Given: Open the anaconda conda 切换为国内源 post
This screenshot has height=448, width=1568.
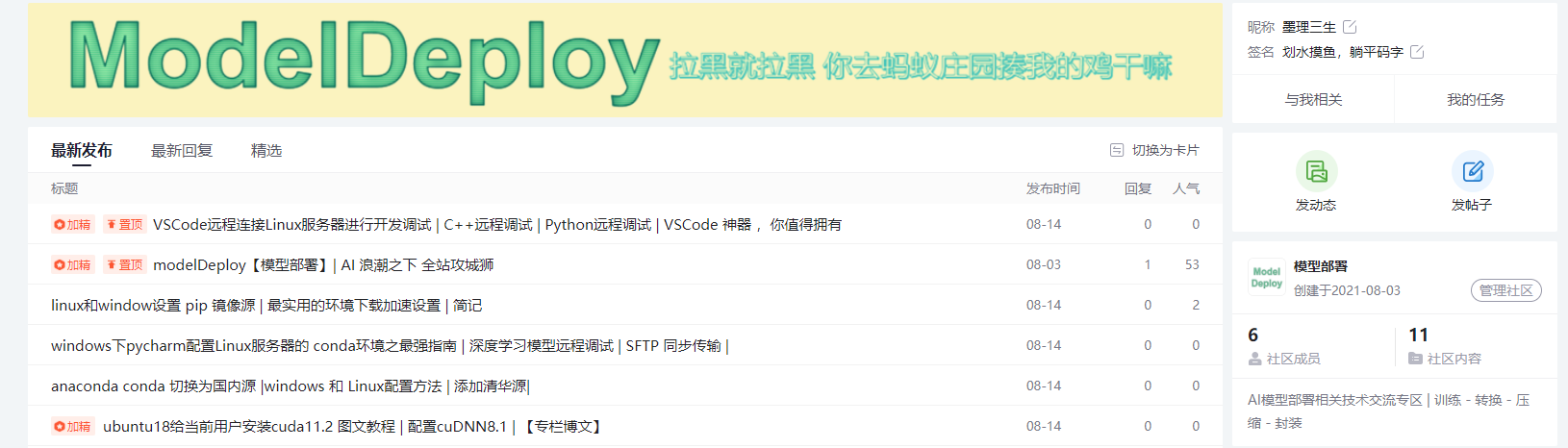Looking at the screenshot, I should pos(291,386).
